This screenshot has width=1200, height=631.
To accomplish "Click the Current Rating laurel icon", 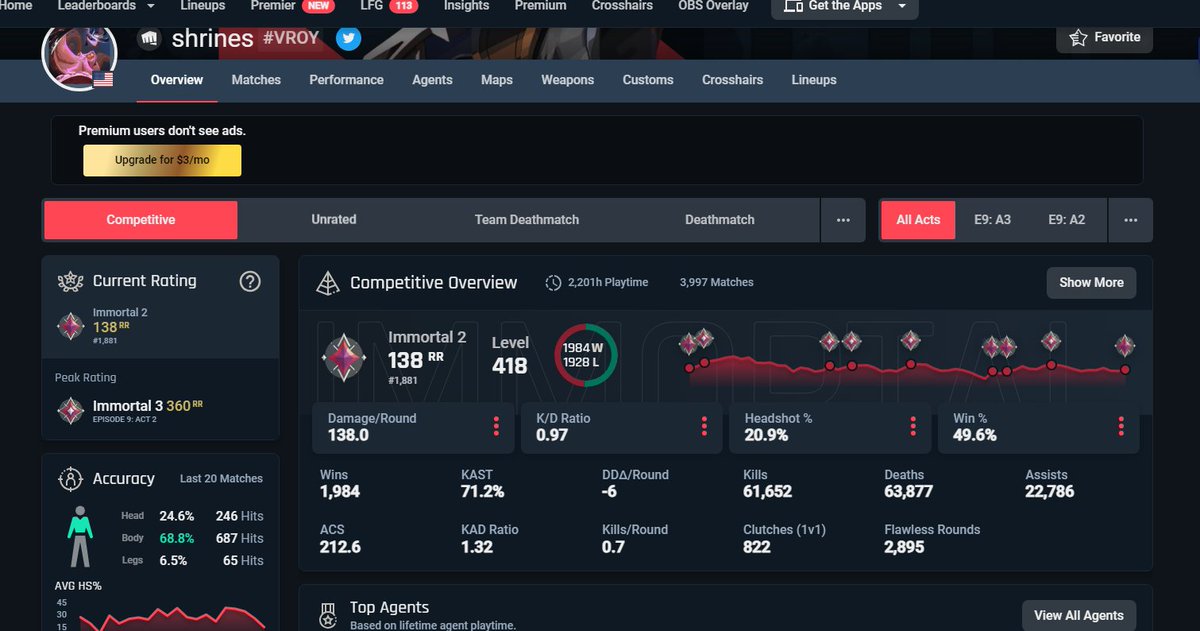I will point(71,281).
